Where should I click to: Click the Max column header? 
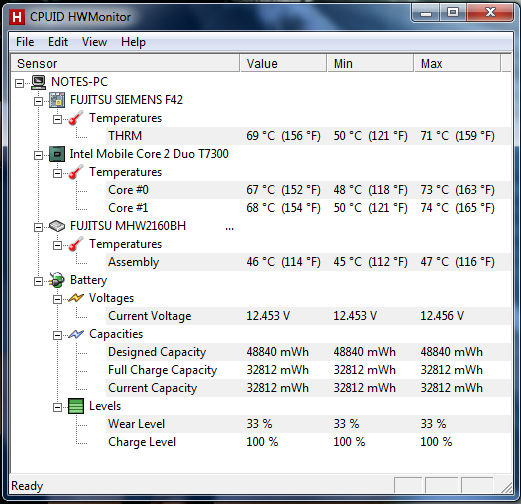tap(457, 63)
